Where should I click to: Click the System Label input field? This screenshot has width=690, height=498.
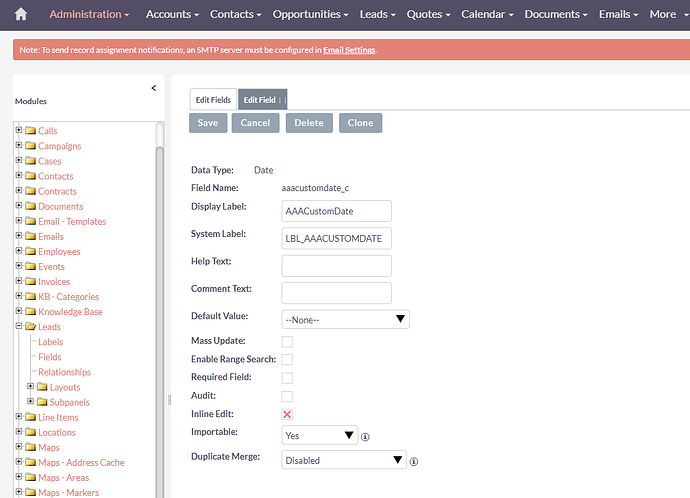(x=337, y=238)
